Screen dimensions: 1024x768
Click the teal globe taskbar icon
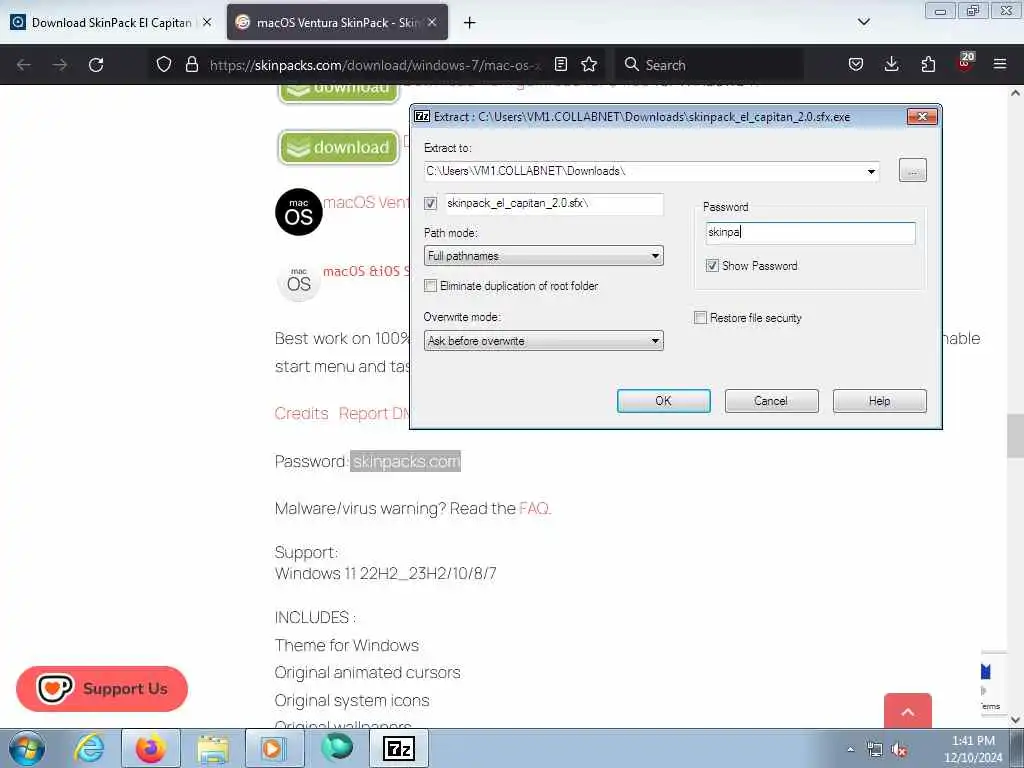[x=337, y=747]
